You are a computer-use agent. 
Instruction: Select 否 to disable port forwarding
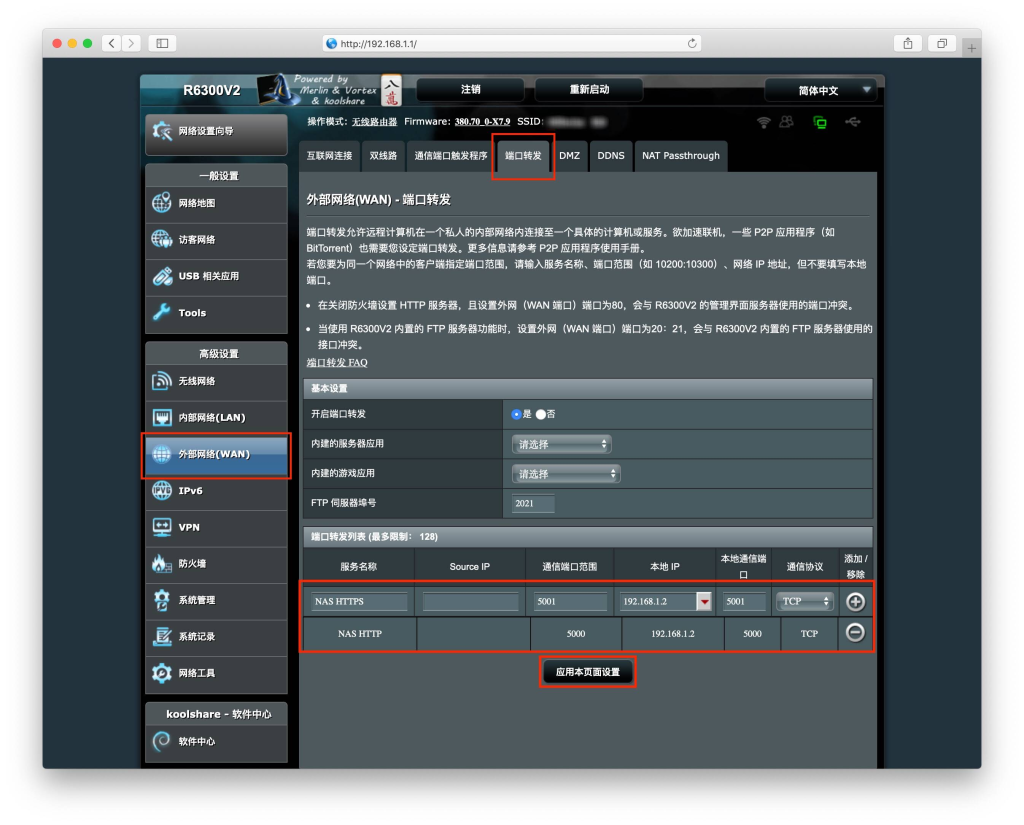[541, 414]
